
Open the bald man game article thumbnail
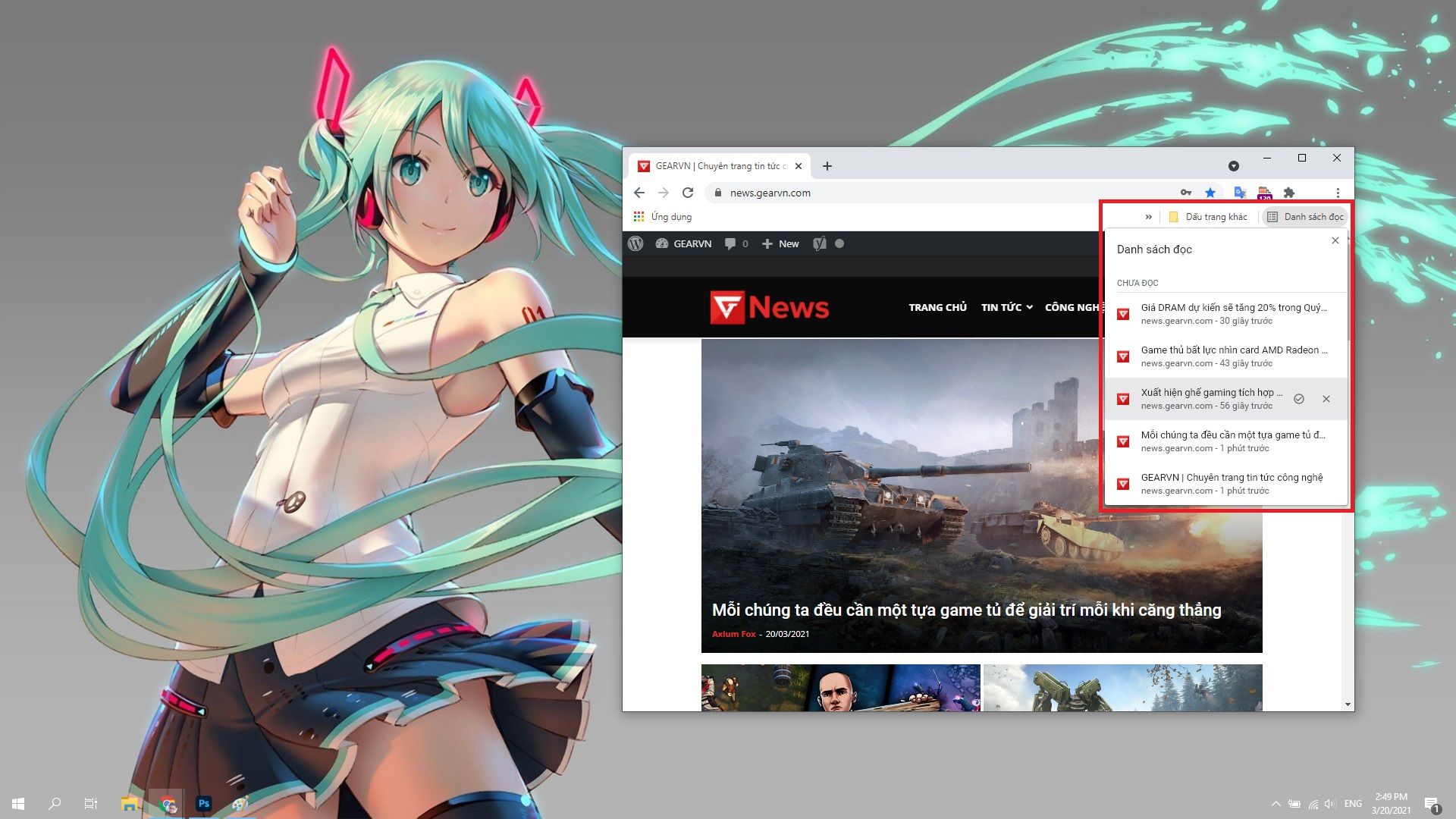tap(840, 688)
